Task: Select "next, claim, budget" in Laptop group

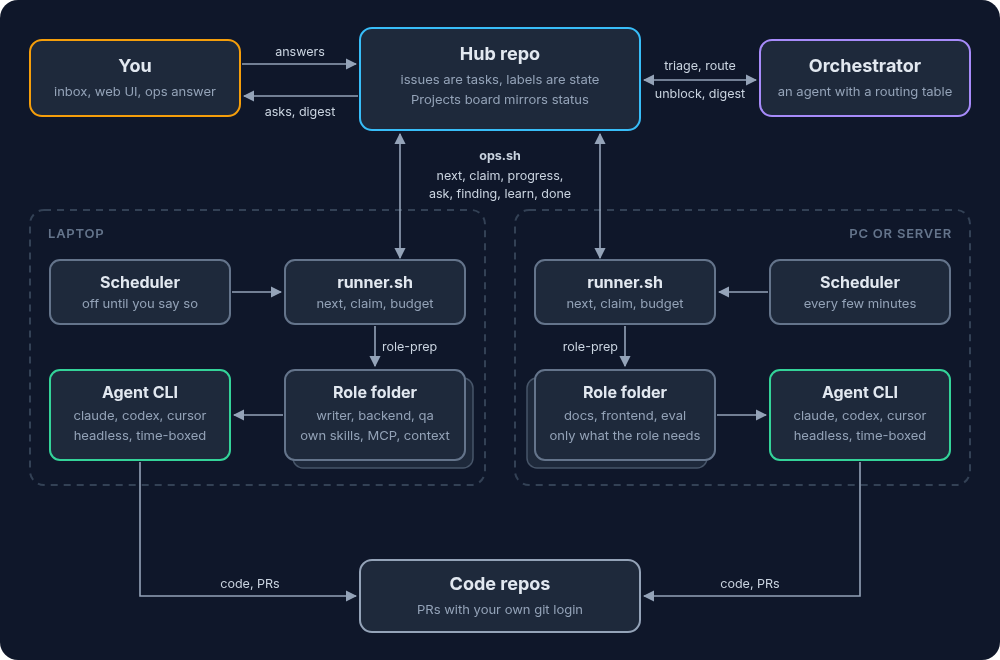Action: tap(375, 304)
